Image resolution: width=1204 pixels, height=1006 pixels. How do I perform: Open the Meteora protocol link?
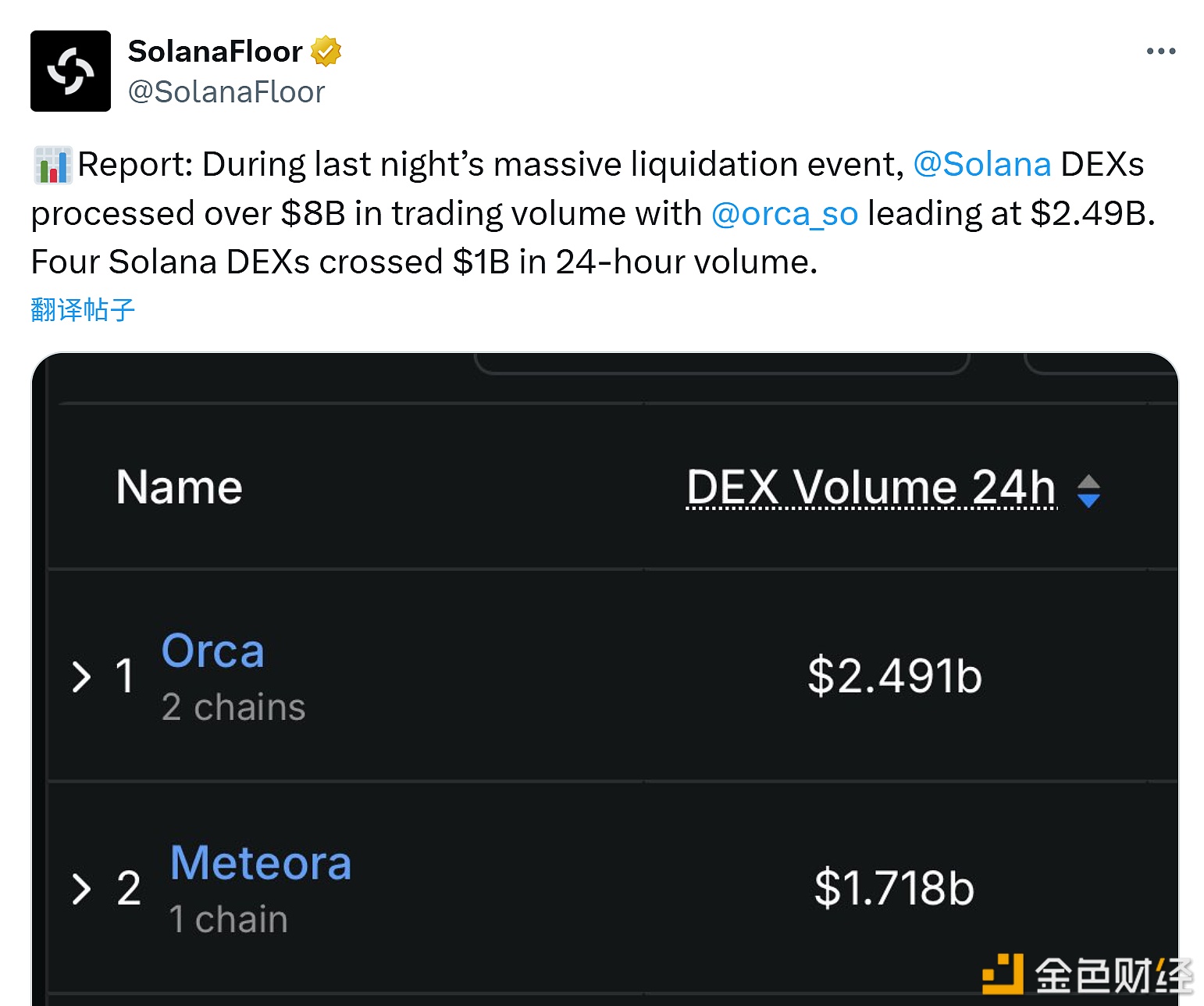pos(261,863)
